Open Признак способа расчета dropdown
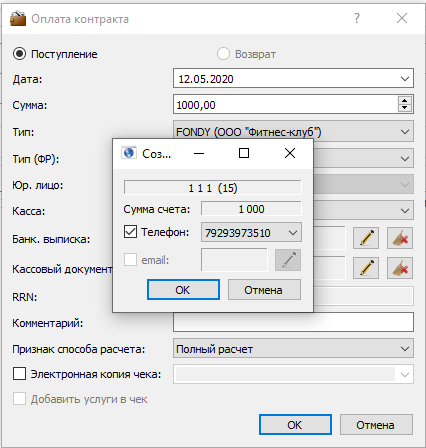Viewport: 426px width, 448px height. (405, 349)
